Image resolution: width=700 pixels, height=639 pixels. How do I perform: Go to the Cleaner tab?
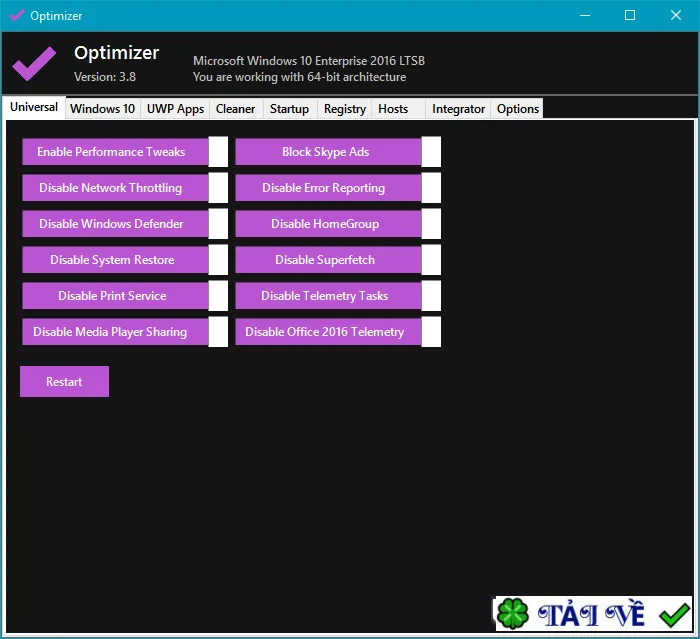pos(235,109)
